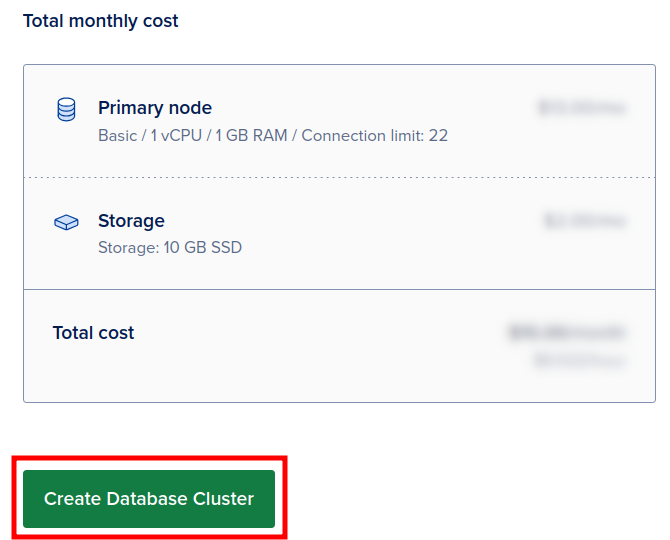Screen dimensions: 670x540
Task: Click the Basic plan text
Action: click(117, 135)
